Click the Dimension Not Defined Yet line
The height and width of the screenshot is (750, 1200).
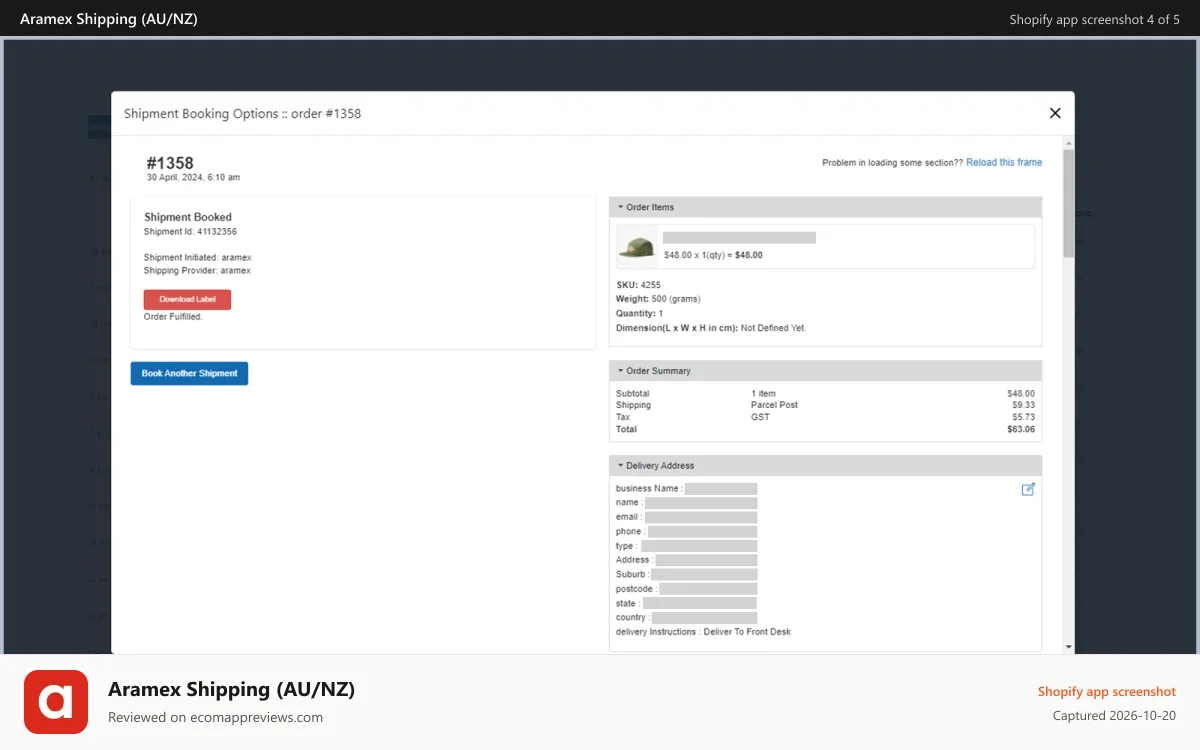pos(711,328)
